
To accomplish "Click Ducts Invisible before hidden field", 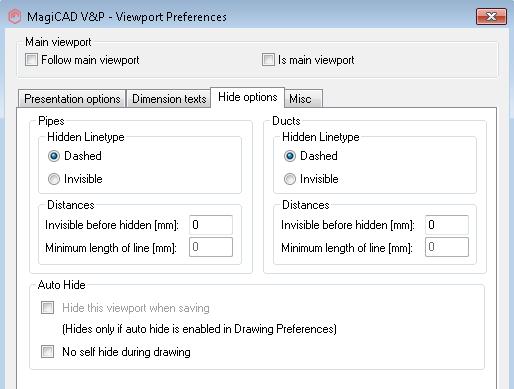I will pos(447,225).
